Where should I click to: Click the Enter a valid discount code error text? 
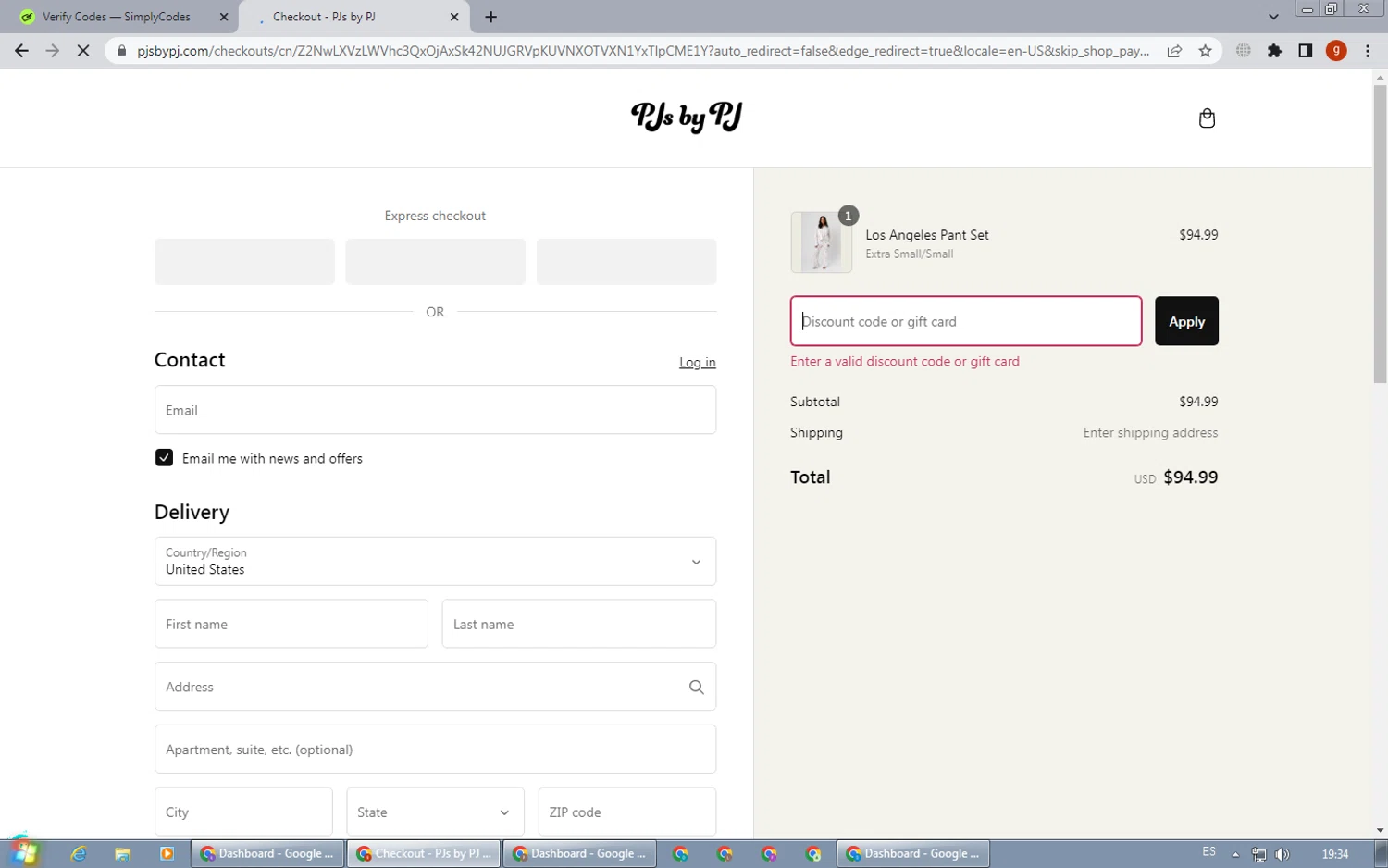coord(905,361)
